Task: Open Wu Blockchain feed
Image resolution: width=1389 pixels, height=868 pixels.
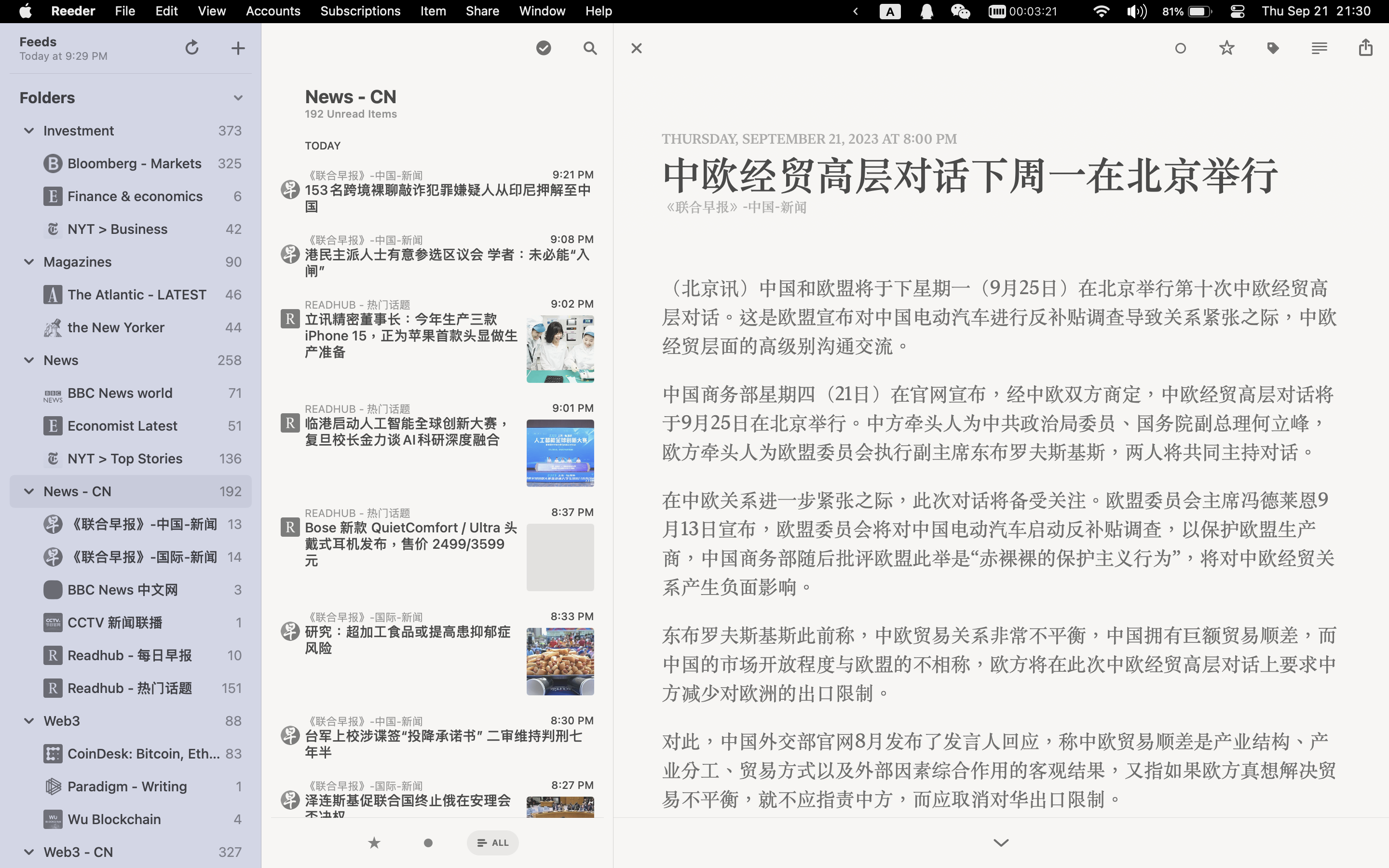Action: tap(131, 819)
